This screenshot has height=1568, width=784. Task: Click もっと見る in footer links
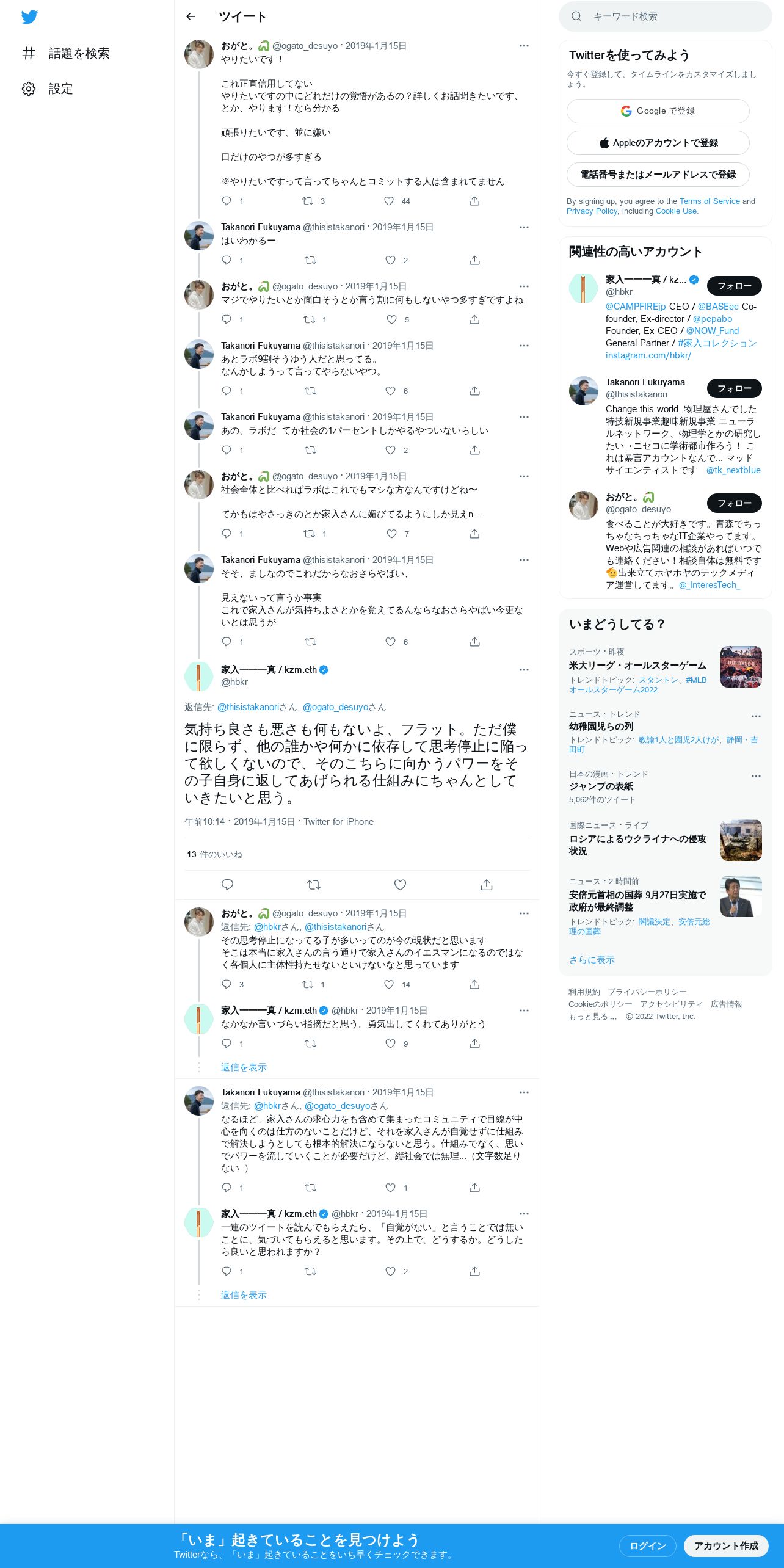click(x=592, y=1017)
